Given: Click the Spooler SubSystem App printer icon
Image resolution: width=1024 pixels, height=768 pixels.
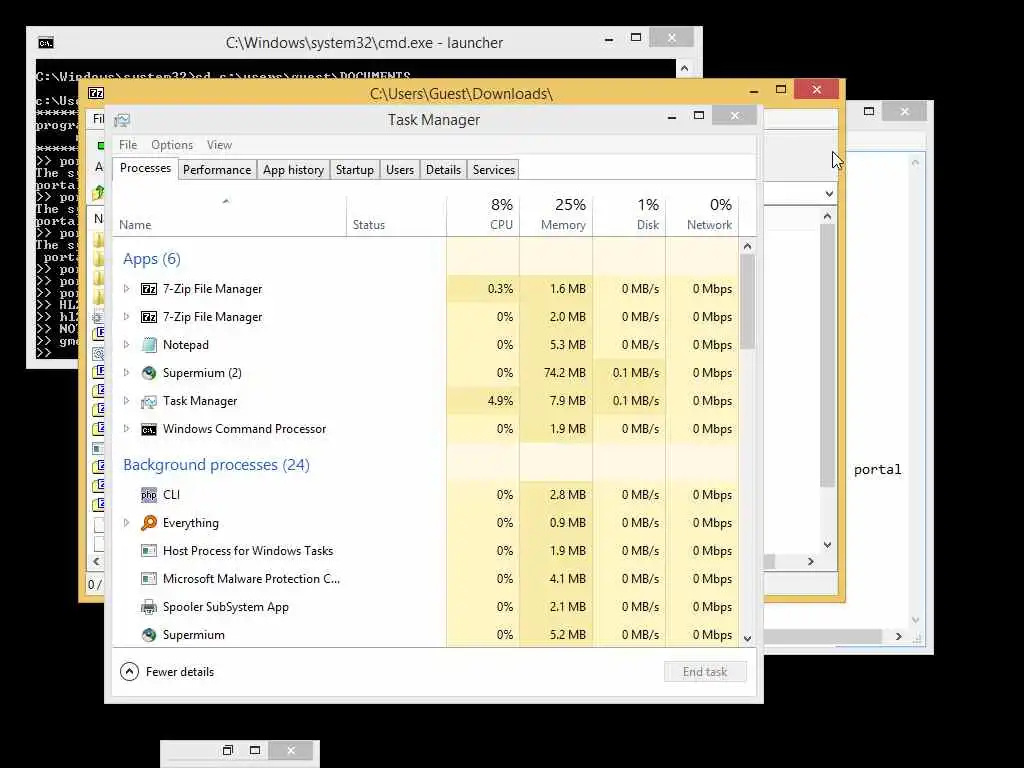Looking at the screenshot, I should click(149, 607).
